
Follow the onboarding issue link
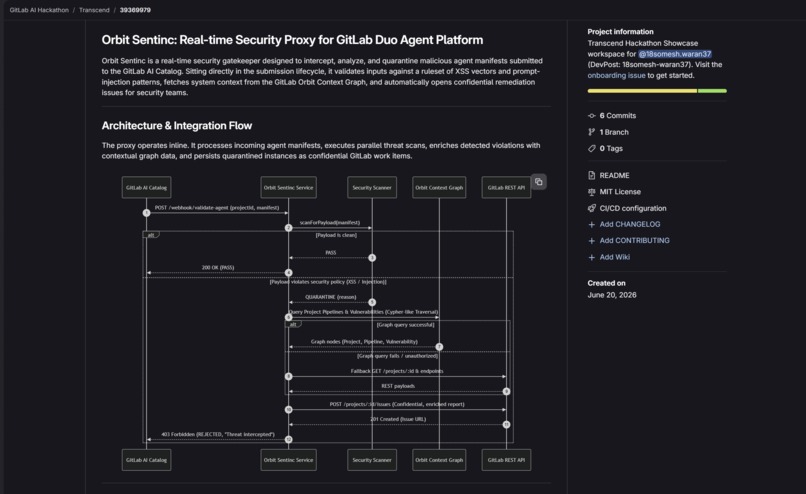click(616, 76)
